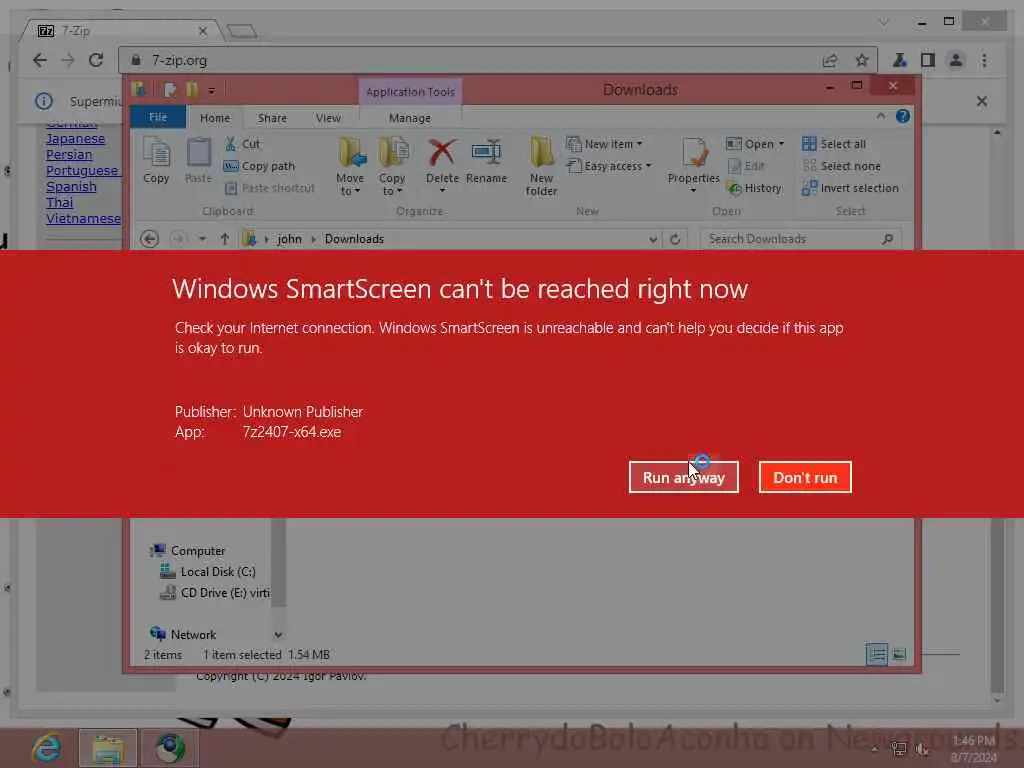The width and height of the screenshot is (1024, 768).
Task: Click Paste shortcut in Clipboard group
Action: click(270, 188)
